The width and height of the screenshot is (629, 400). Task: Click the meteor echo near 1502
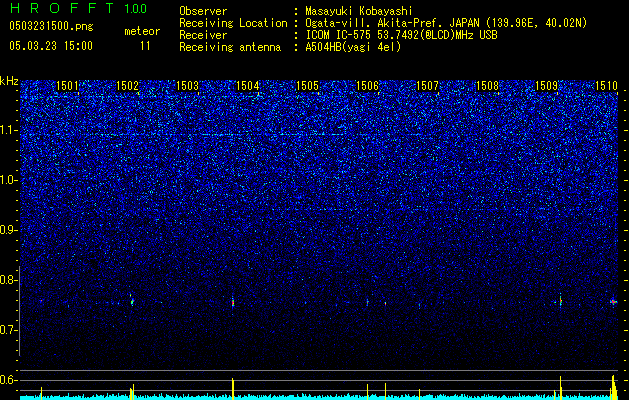132,300
